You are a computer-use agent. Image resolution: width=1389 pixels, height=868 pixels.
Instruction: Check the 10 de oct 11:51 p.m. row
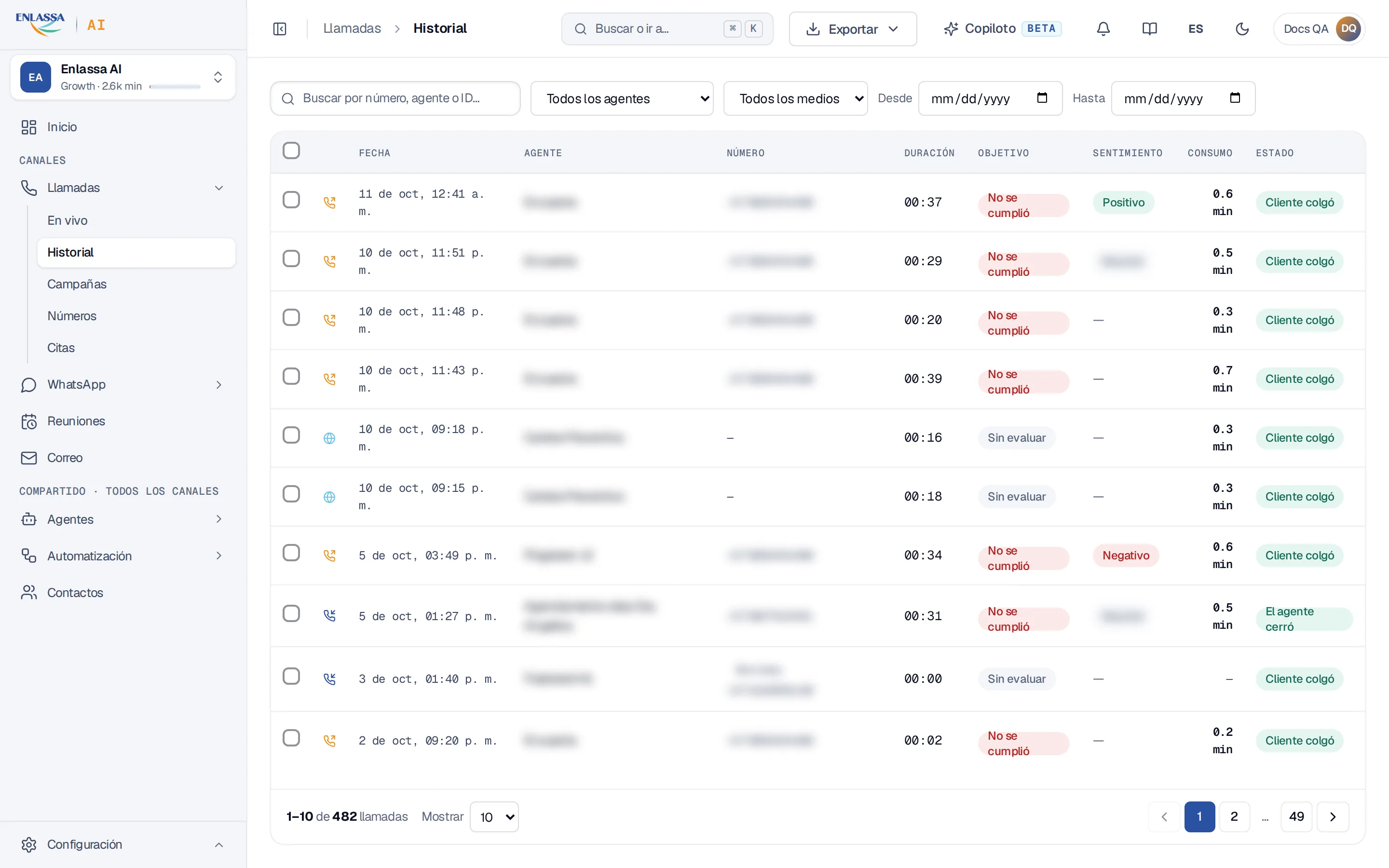(x=292, y=259)
